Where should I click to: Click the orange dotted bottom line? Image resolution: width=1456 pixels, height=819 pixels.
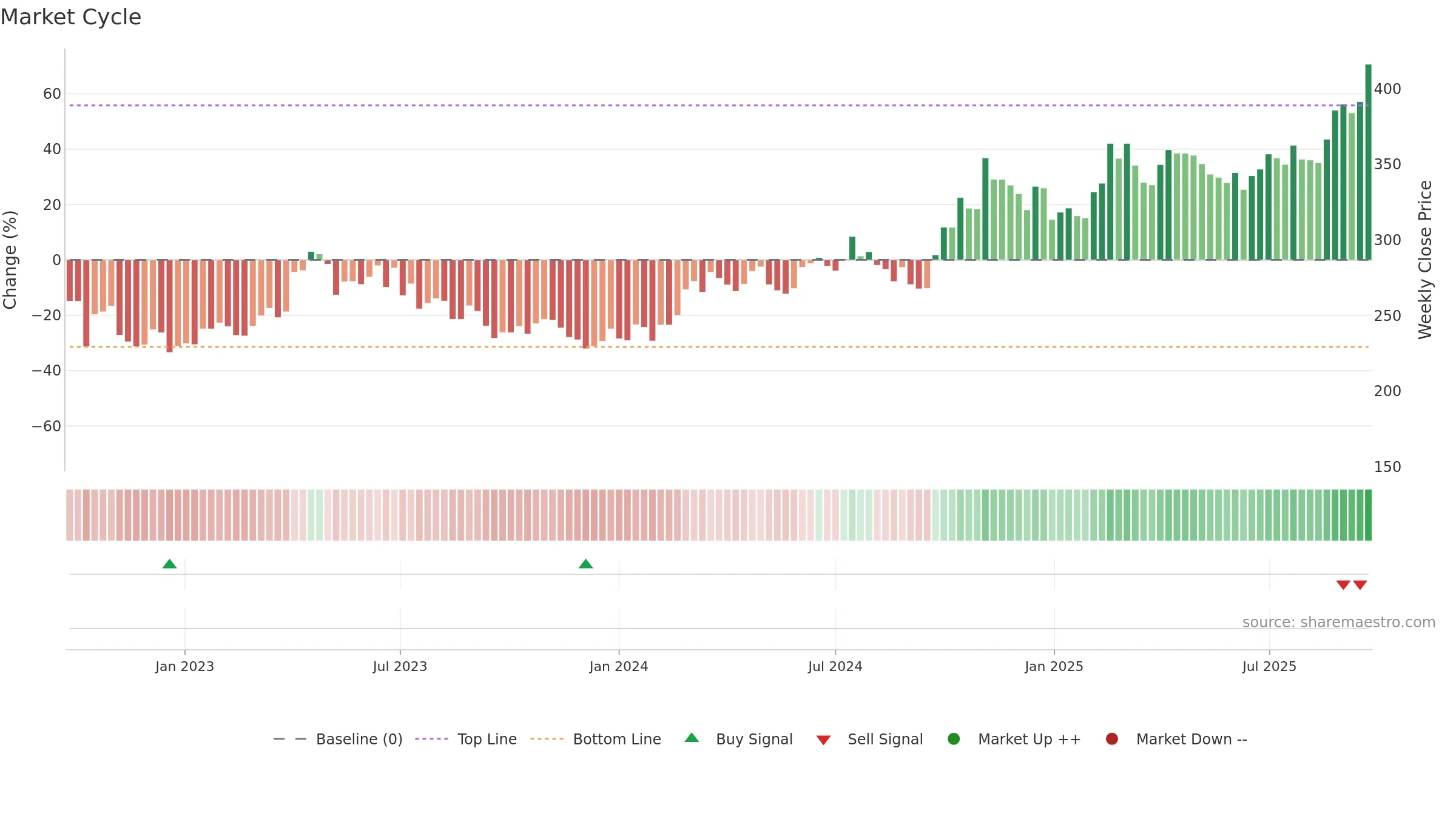click(719, 346)
